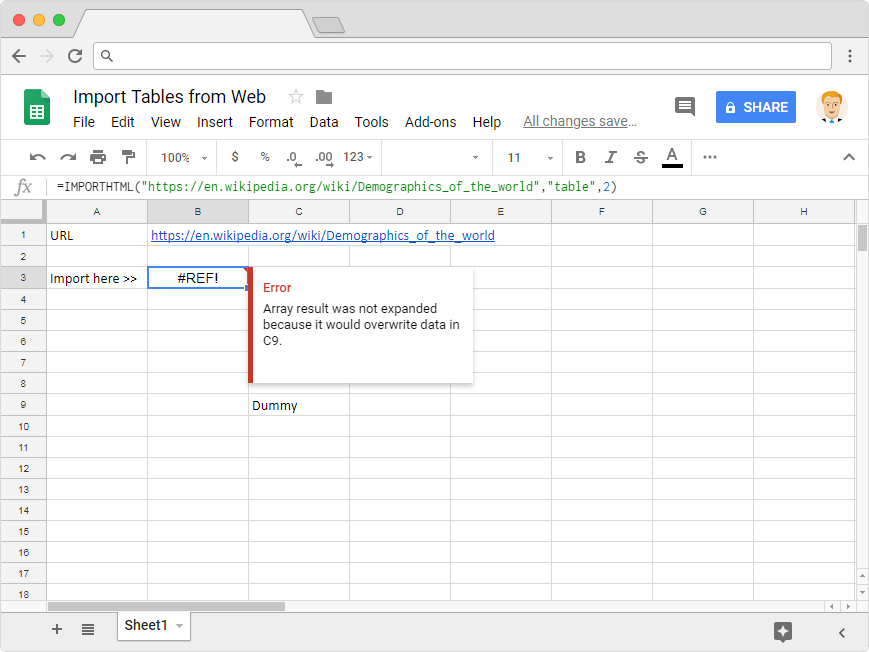This screenshot has width=869, height=652.
Task: Open the comments icon
Action: (684, 106)
